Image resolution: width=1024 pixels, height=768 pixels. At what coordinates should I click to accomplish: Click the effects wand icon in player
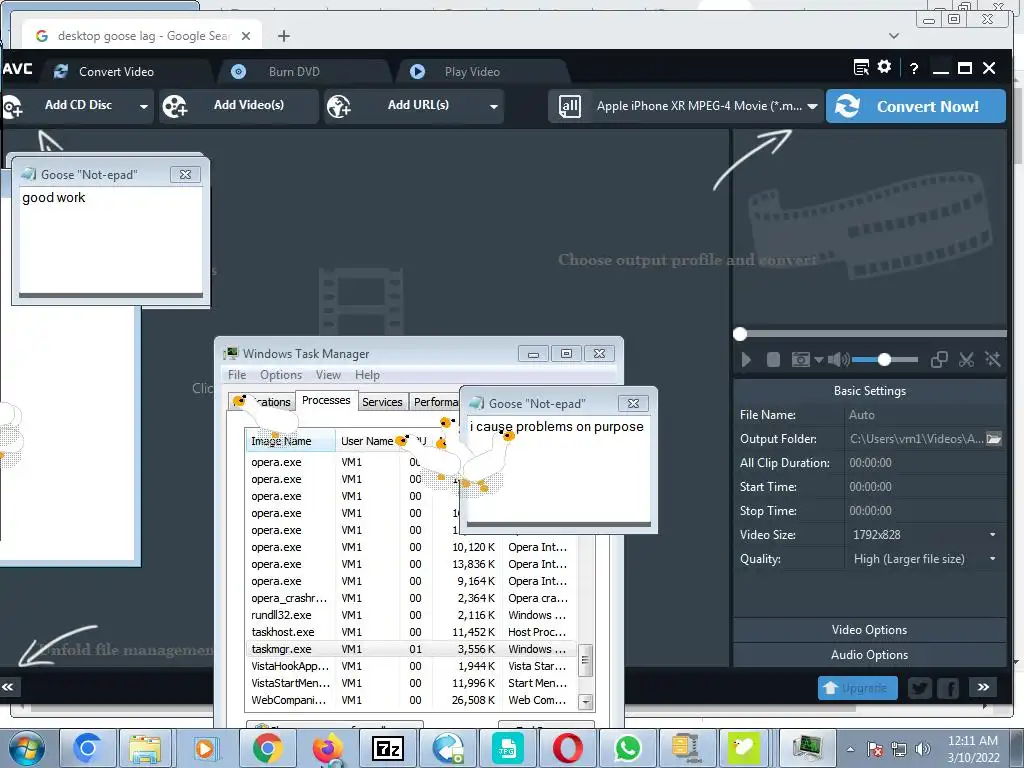pos(993,360)
